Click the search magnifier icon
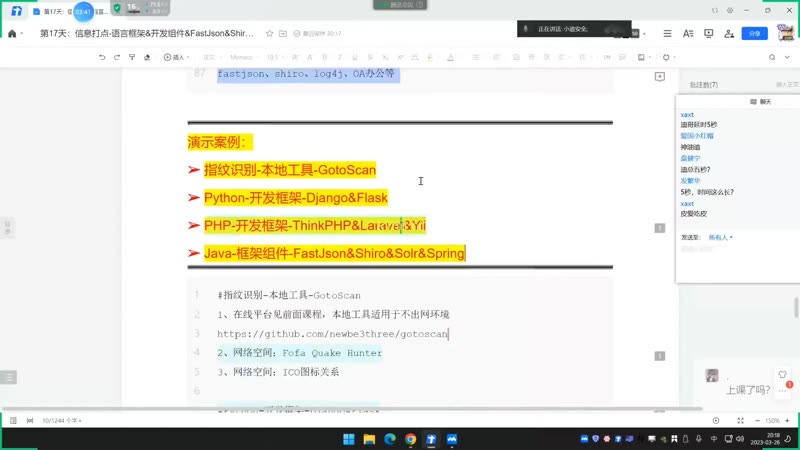Viewport: 800px width, 450px height. click(772, 57)
